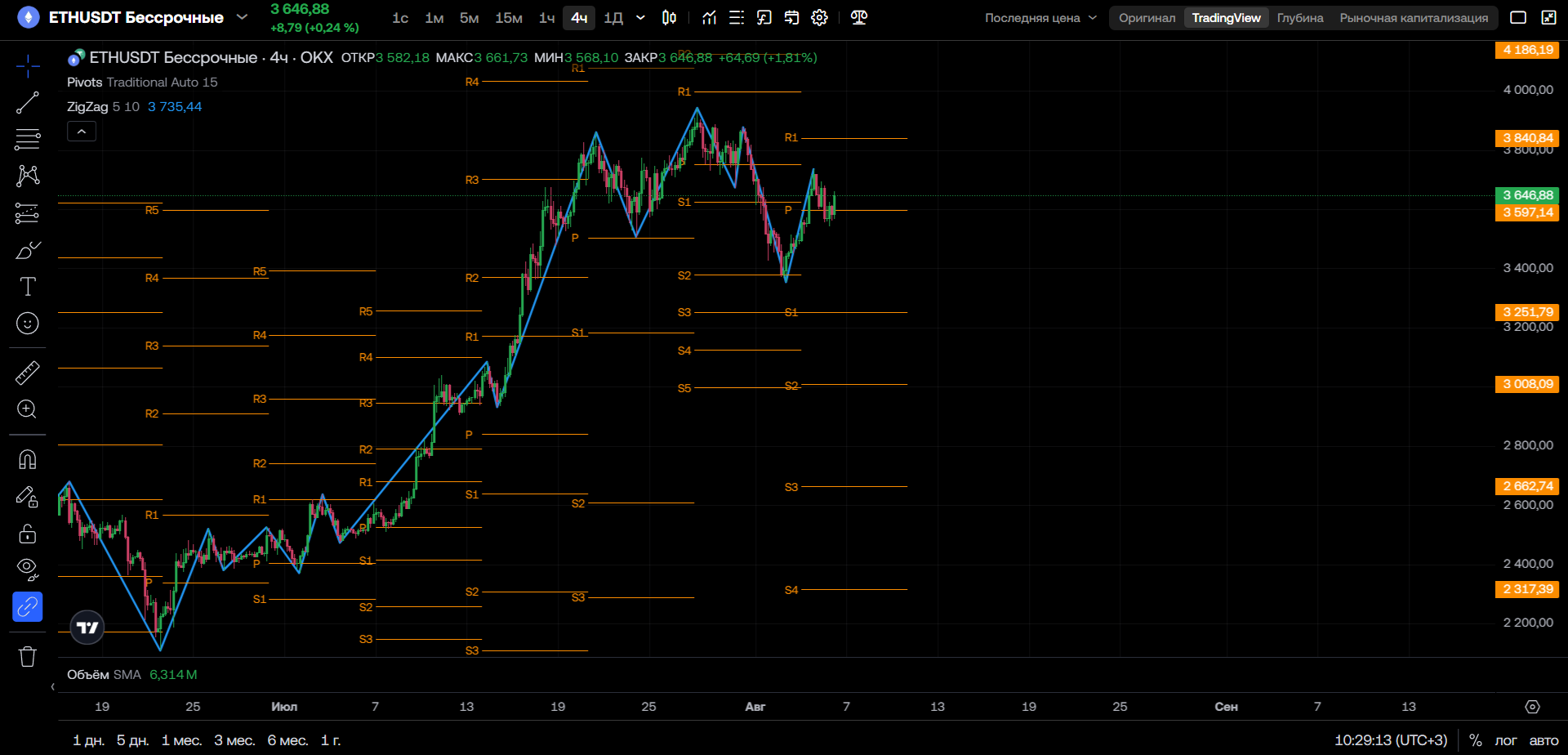The height and width of the screenshot is (755, 1568).
Task: Toggle magnet mode for drawings
Action: click(x=28, y=459)
